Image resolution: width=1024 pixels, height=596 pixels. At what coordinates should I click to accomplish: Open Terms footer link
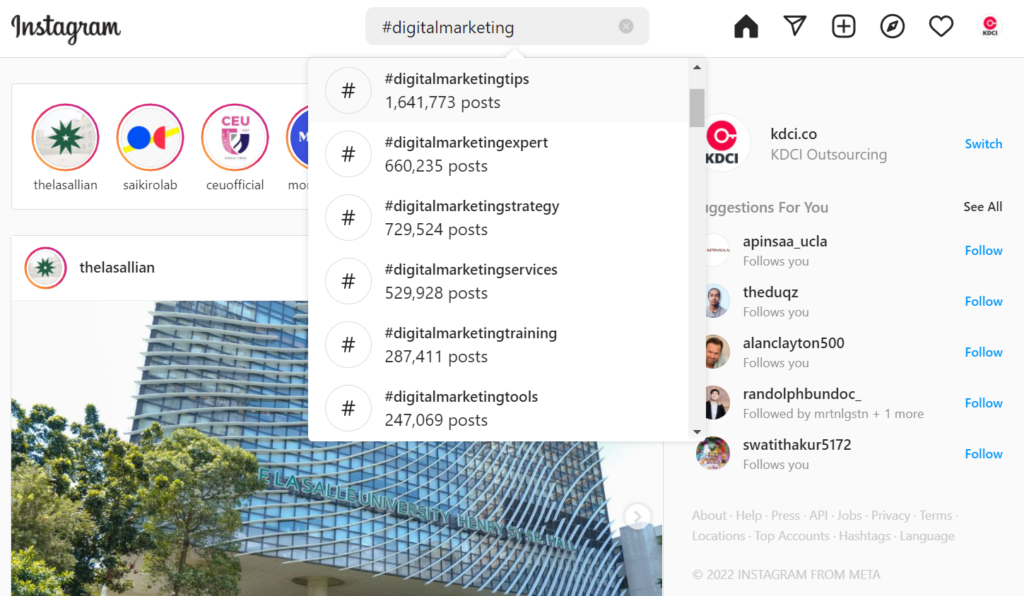click(936, 516)
